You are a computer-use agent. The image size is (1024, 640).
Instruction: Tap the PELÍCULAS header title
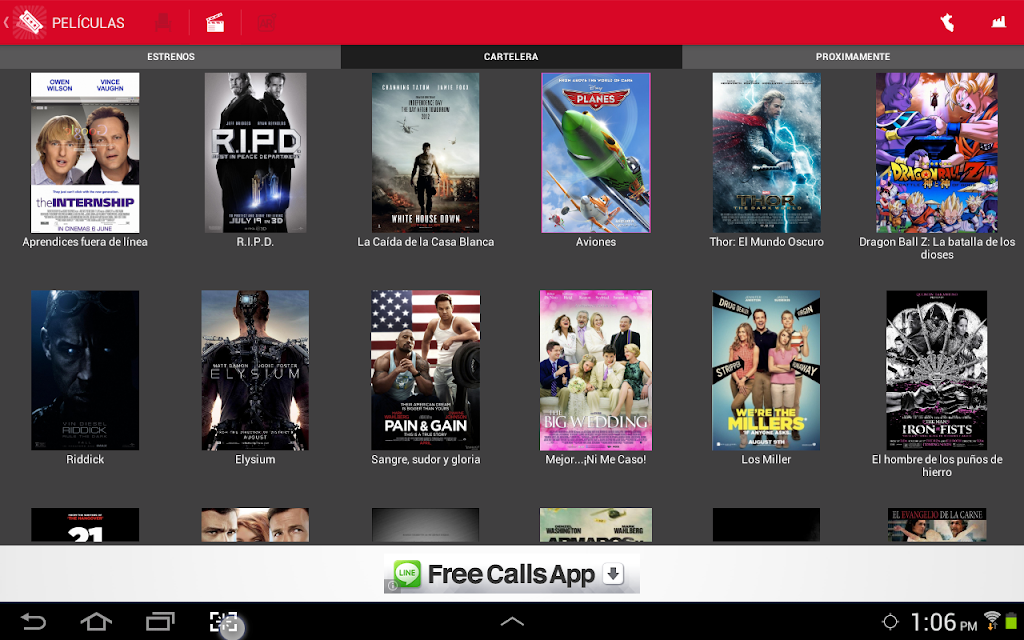point(88,23)
